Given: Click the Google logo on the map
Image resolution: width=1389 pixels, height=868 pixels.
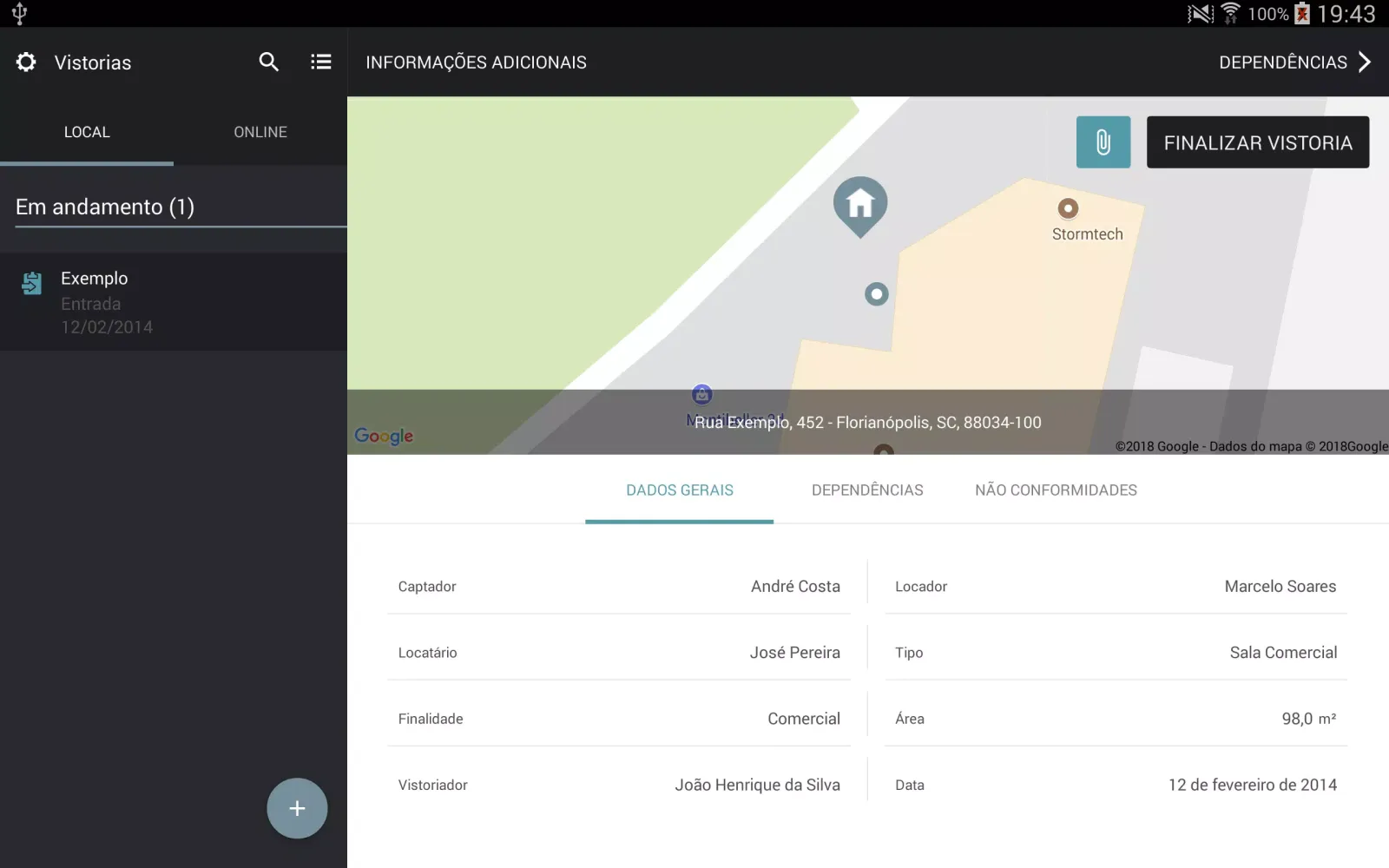Looking at the screenshot, I should tap(384, 436).
